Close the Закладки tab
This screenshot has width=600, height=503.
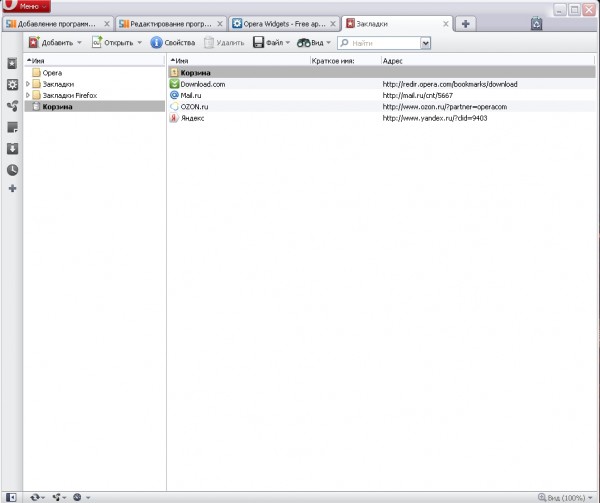coord(446,24)
